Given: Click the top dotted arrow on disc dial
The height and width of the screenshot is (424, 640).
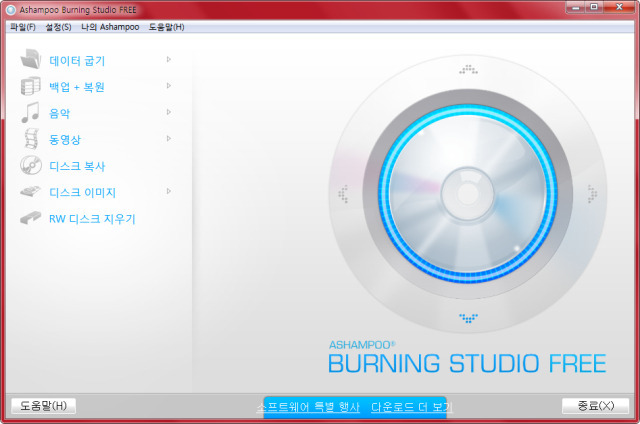Looking at the screenshot, I should (468, 69).
